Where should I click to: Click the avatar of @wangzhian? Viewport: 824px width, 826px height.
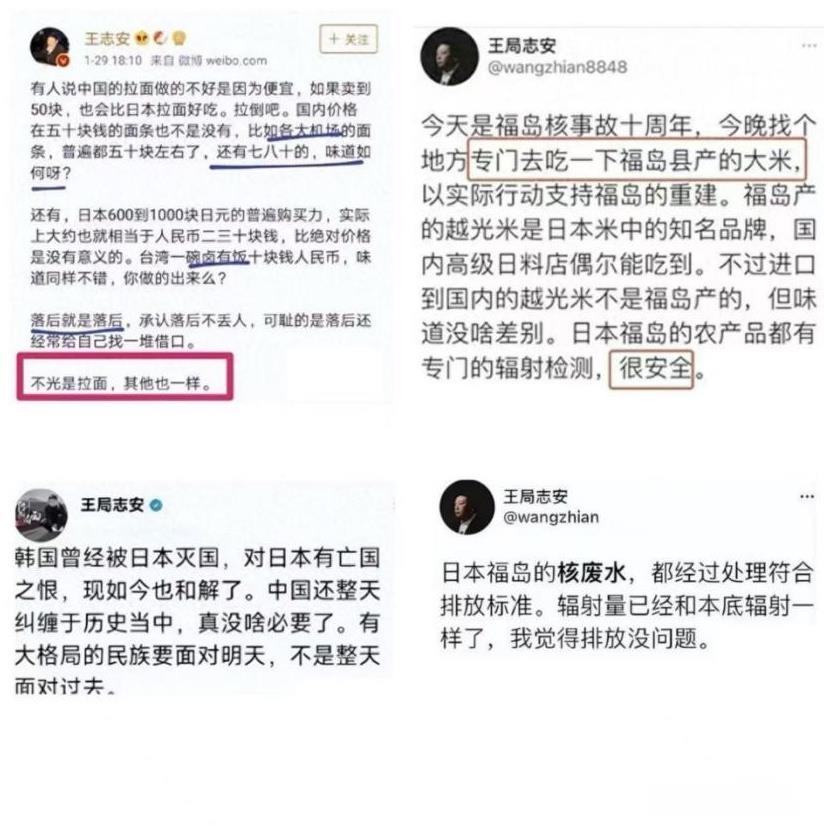(x=467, y=507)
